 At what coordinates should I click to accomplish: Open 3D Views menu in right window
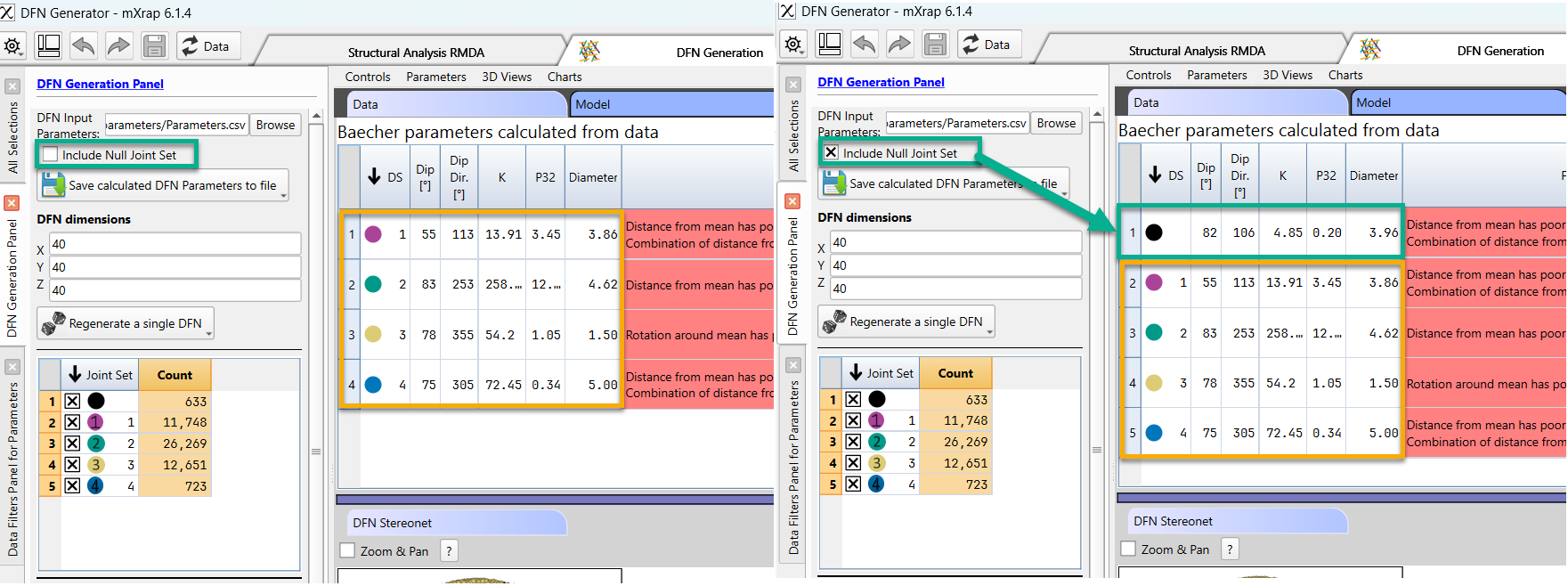(x=1288, y=75)
